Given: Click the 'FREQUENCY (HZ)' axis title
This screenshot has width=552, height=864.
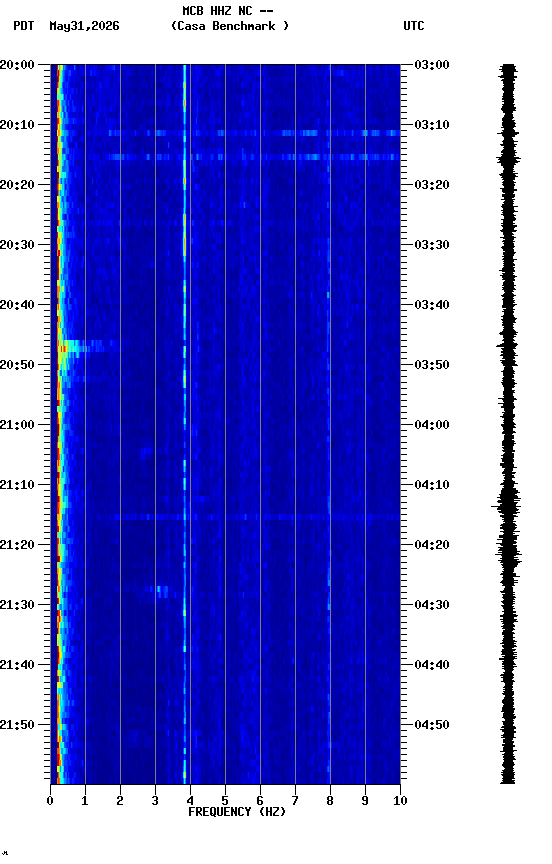Looking at the screenshot, I should (237, 812).
